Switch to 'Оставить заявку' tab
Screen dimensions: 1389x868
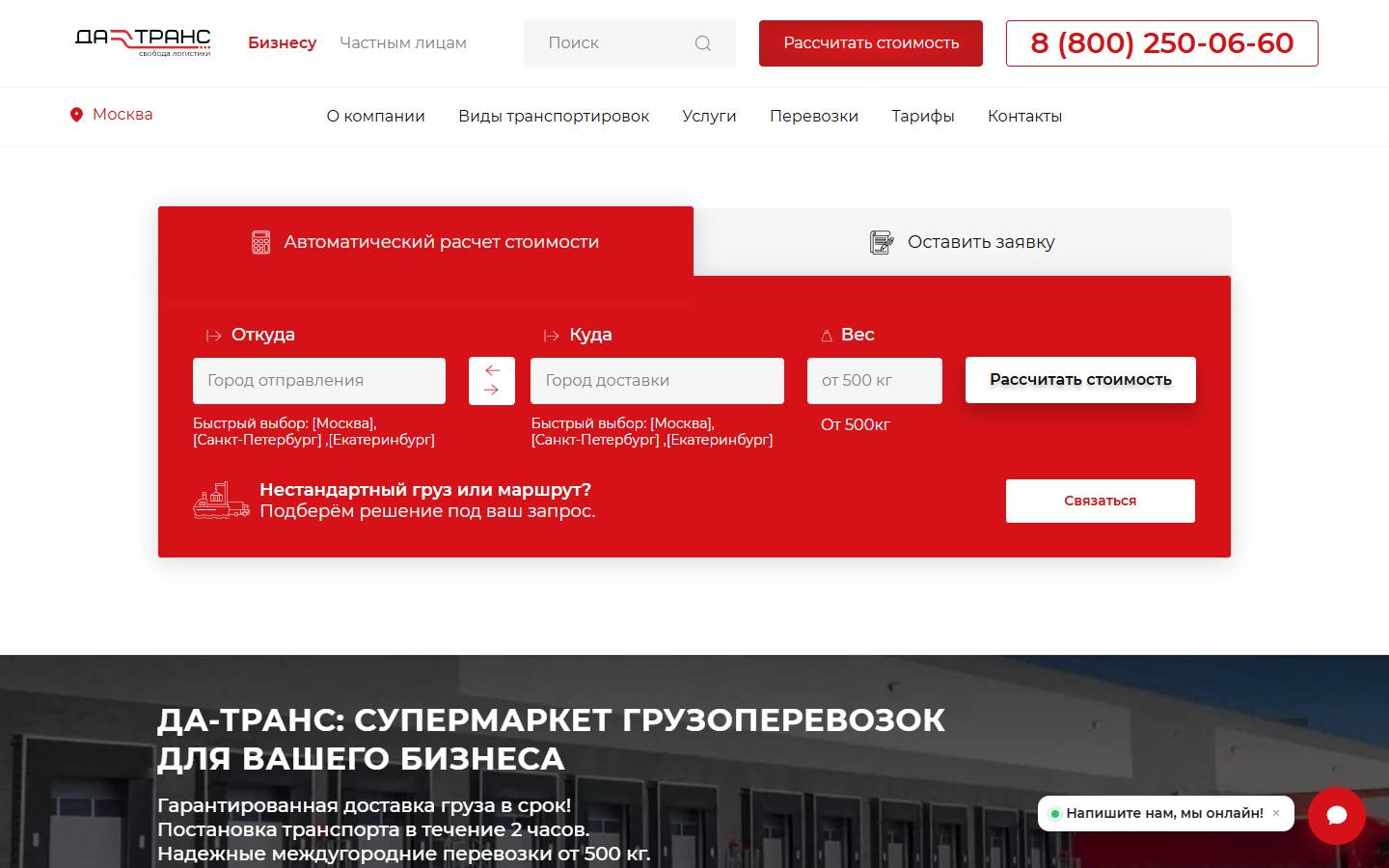pyautogui.click(x=962, y=242)
